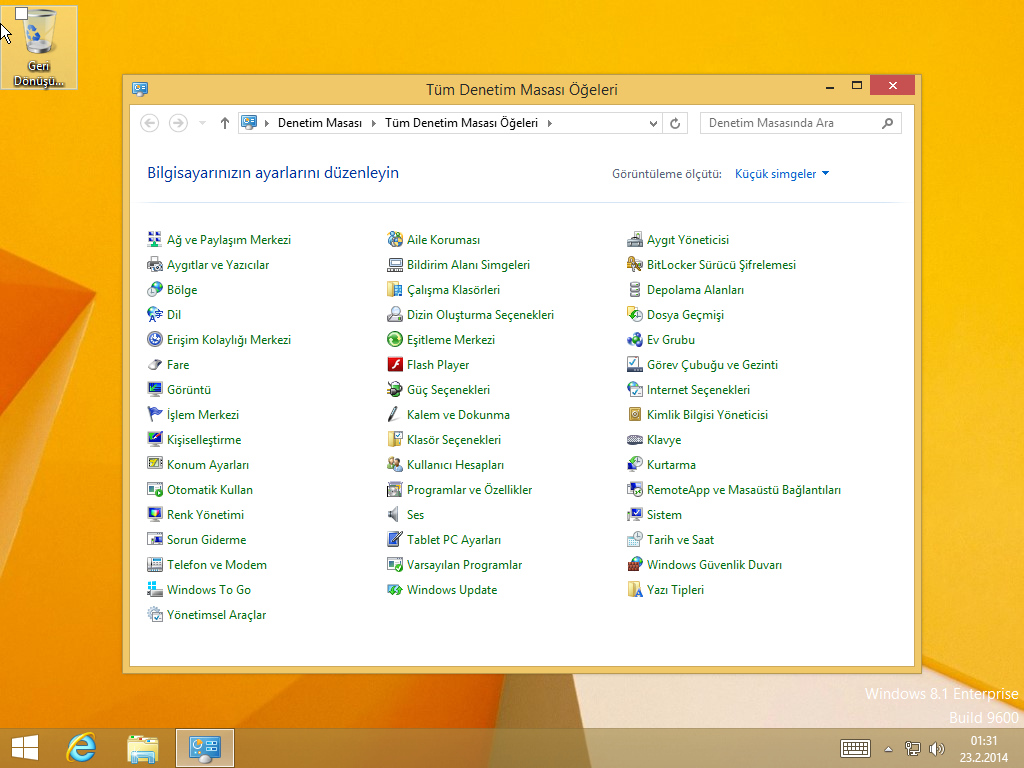Expand the breadcrumb arrow after Denetim Masası
Viewport: 1024px width, 768px height.
click(374, 123)
